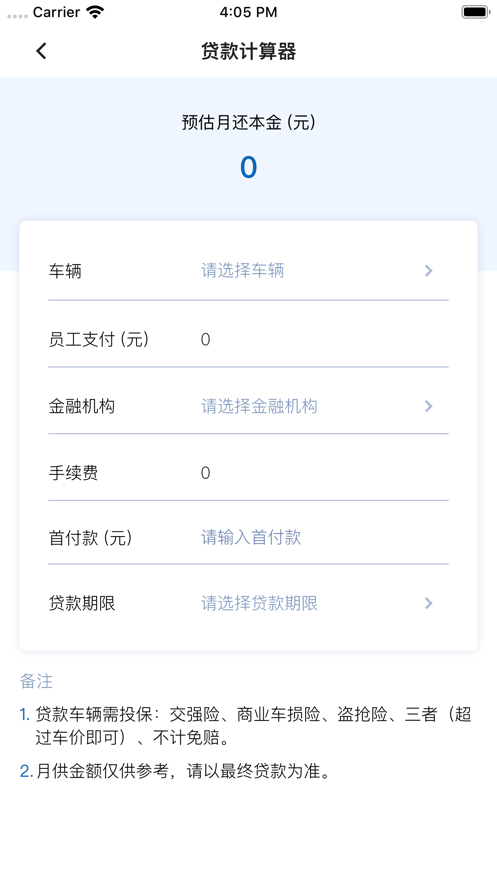This screenshot has width=497, height=883.
Task: Open the 贷款期限 chevron arrow
Action: click(x=429, y=603)
